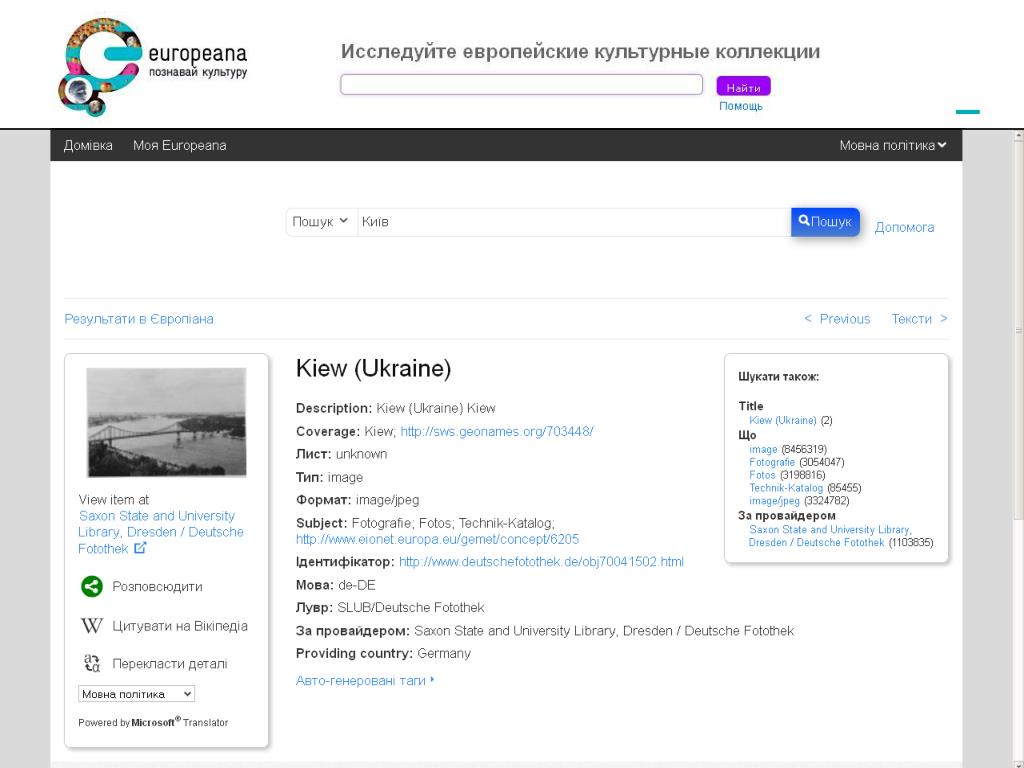The height and width of the screenshot is (768, 1024).
Task: Click Цитувати на Вікіпедіа link
Action: coord(180,626)
